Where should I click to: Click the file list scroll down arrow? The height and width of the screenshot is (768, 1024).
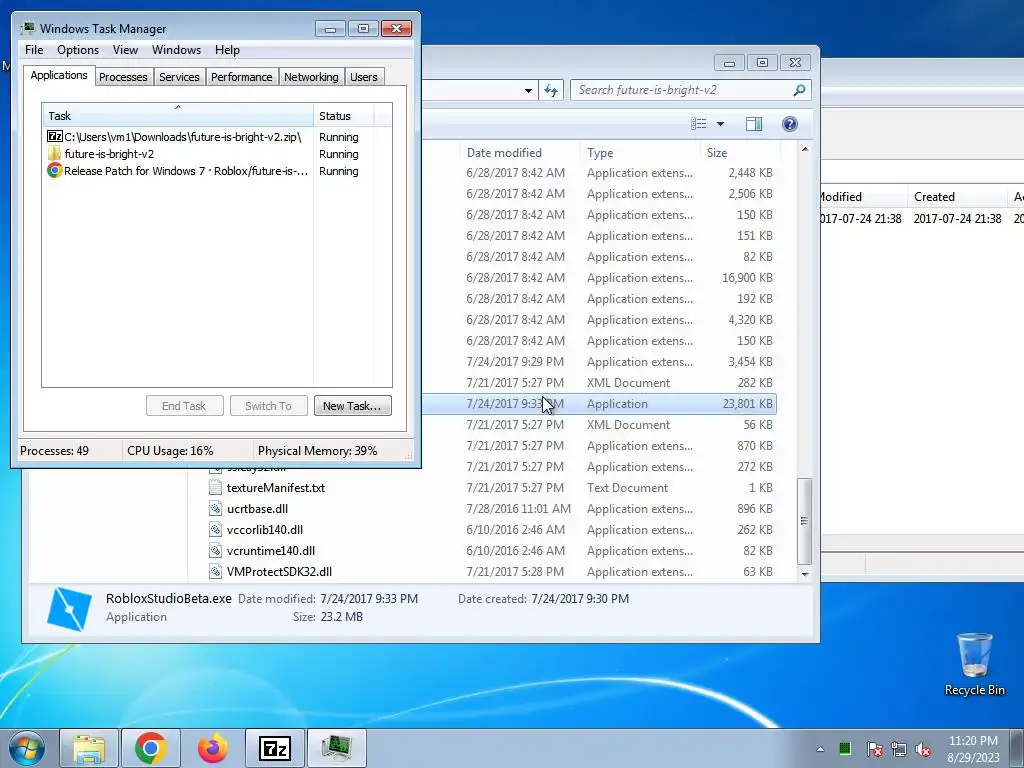[805, 575]
